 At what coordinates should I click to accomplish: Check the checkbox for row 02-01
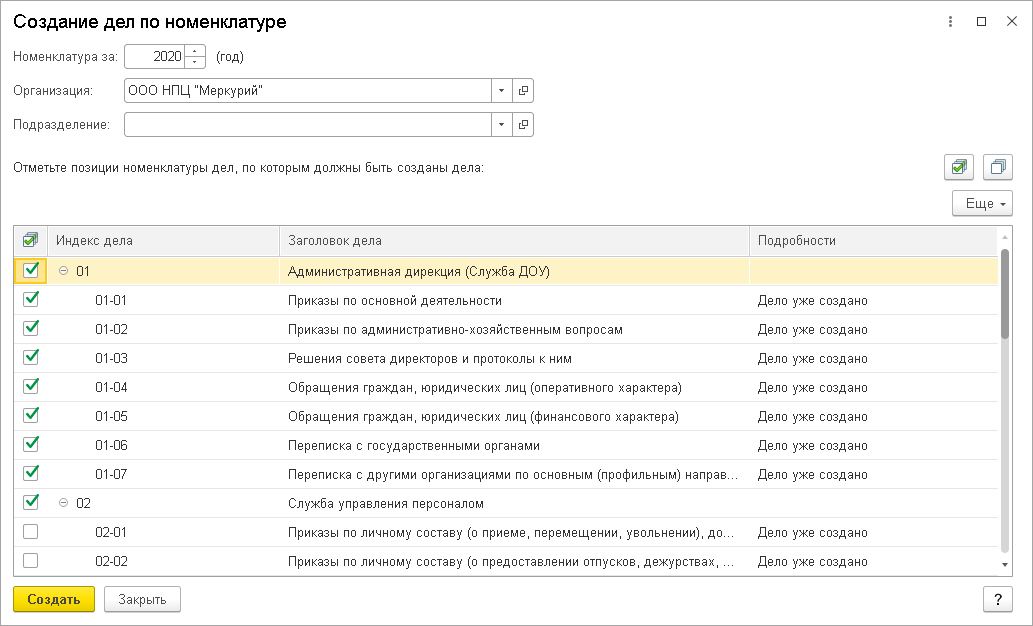(x=30, y=533)
